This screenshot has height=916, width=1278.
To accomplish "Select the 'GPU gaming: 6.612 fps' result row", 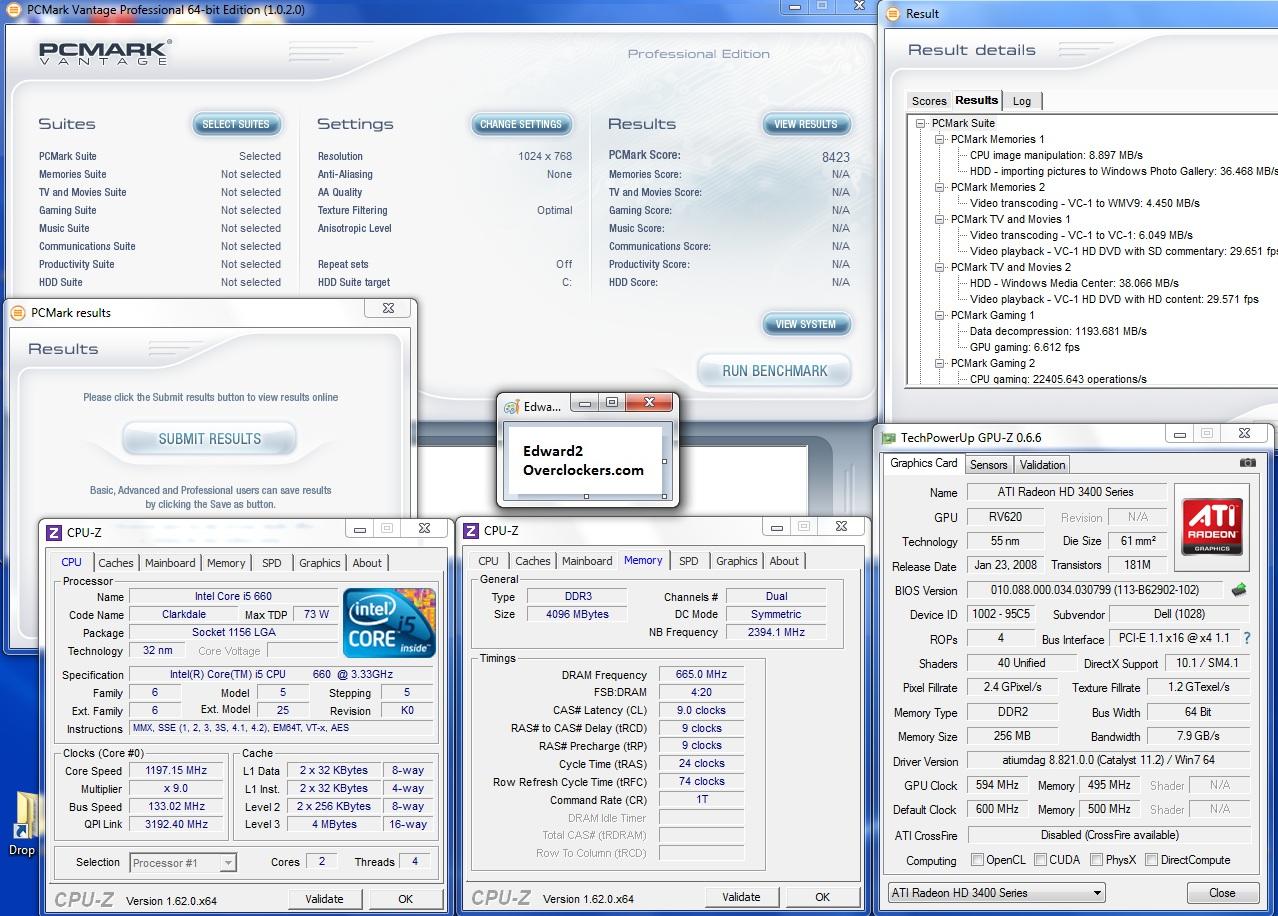I will [x=1025, y=347].
